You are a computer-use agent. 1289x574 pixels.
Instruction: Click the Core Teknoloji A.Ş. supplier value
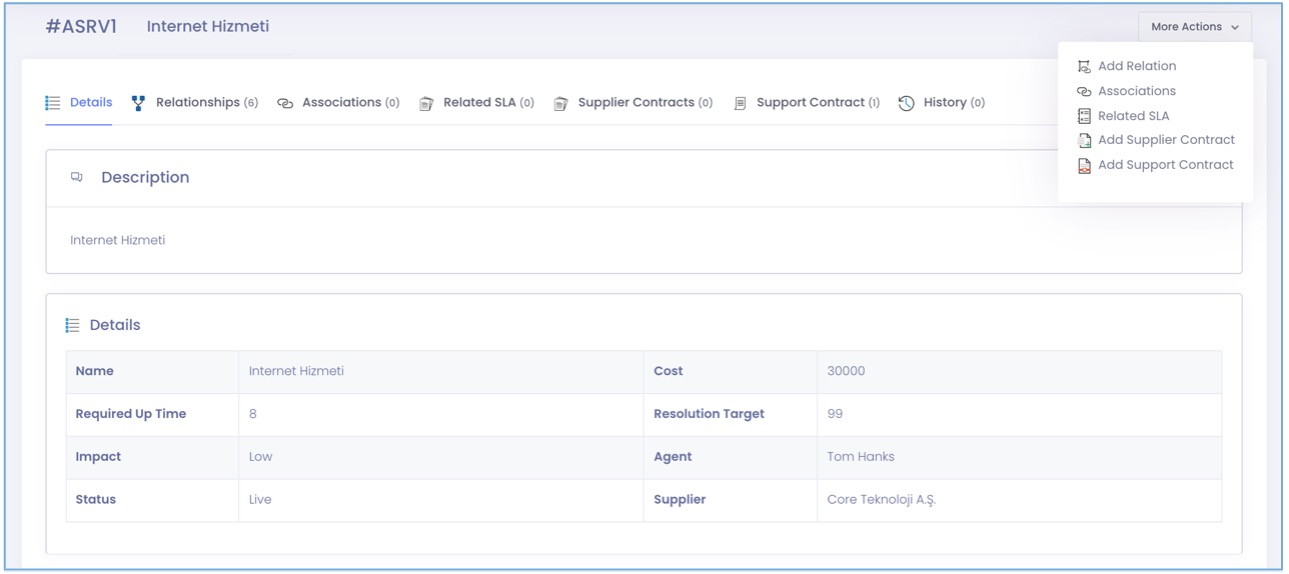click(881, 500)
